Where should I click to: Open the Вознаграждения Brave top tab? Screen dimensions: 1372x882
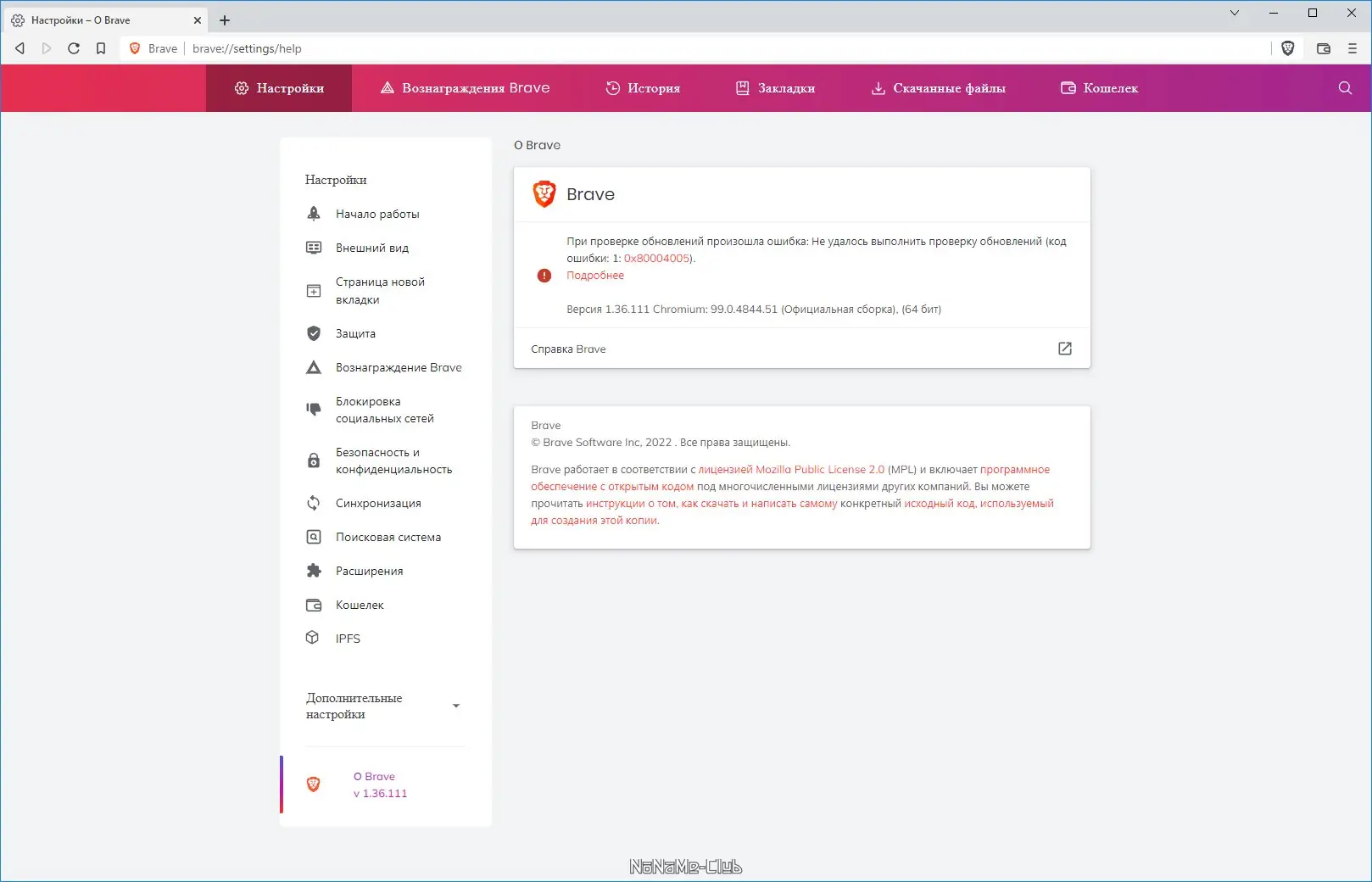click(465, 88)
